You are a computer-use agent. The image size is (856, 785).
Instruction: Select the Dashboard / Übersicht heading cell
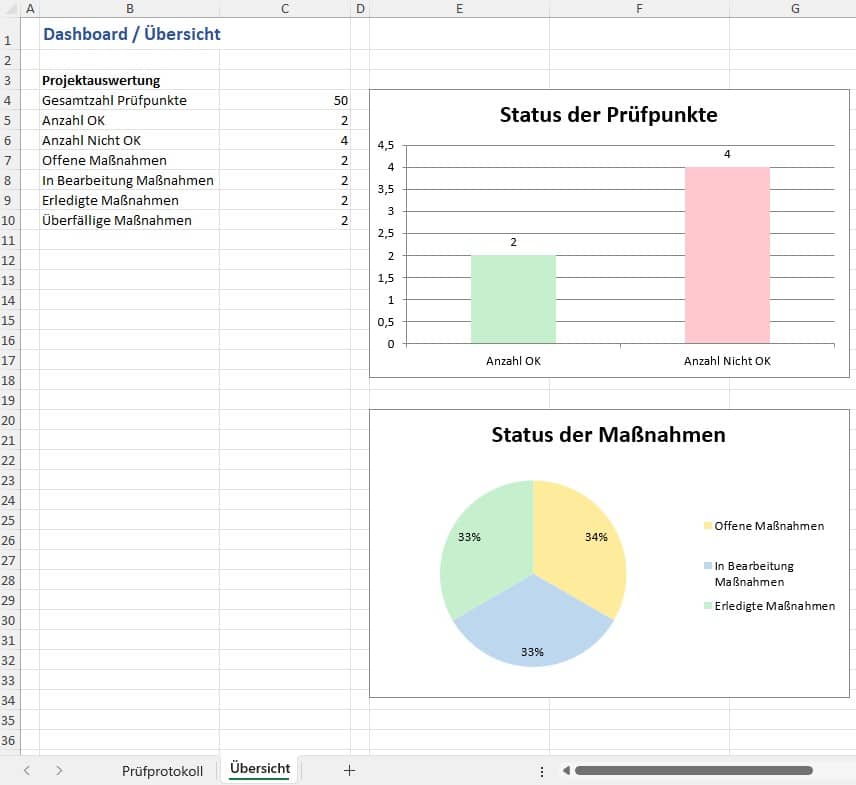tap(131, 34)
